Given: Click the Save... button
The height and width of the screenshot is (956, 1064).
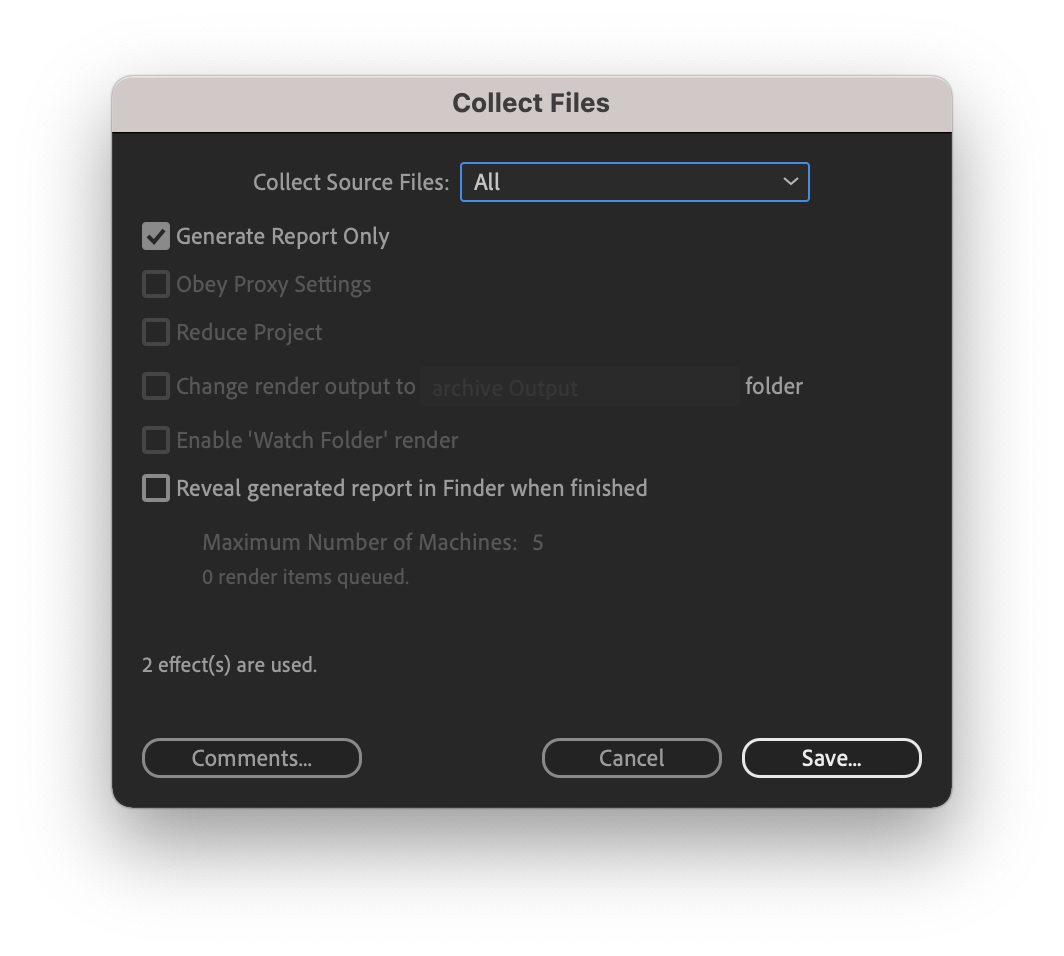Looking at the screenshot, I should click(x=831, y=758).
